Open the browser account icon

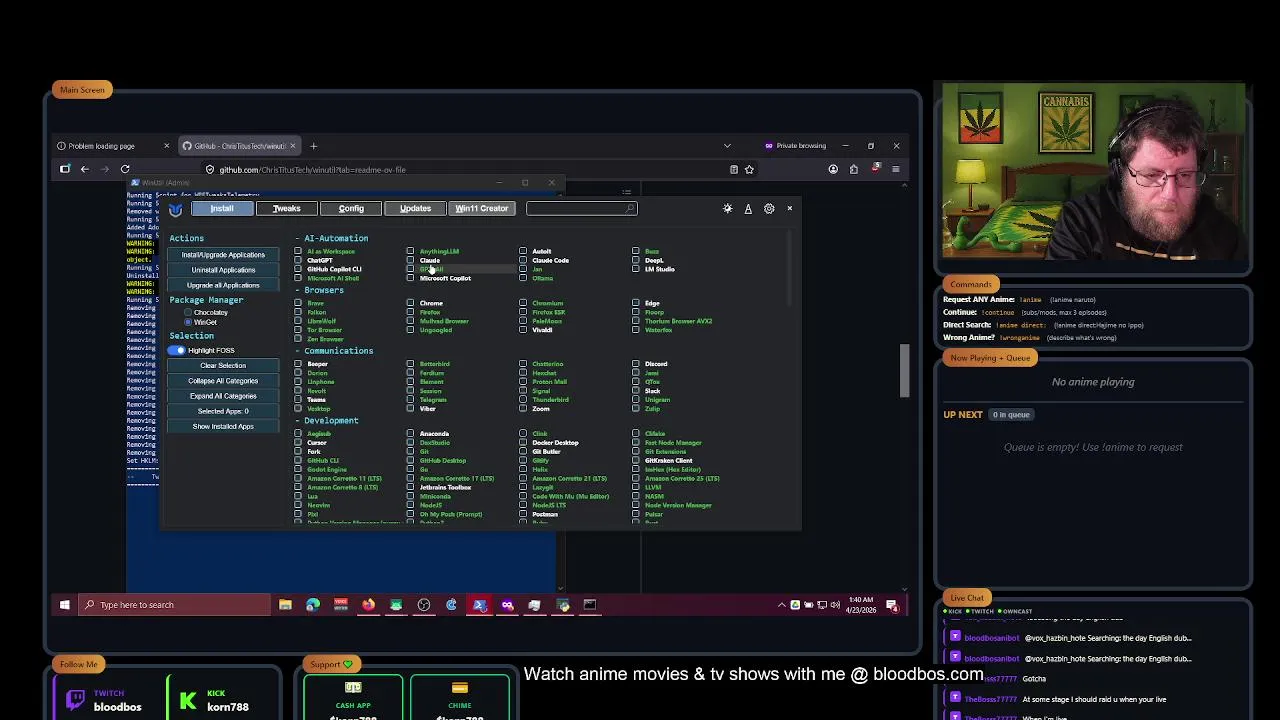coord(833,169)
